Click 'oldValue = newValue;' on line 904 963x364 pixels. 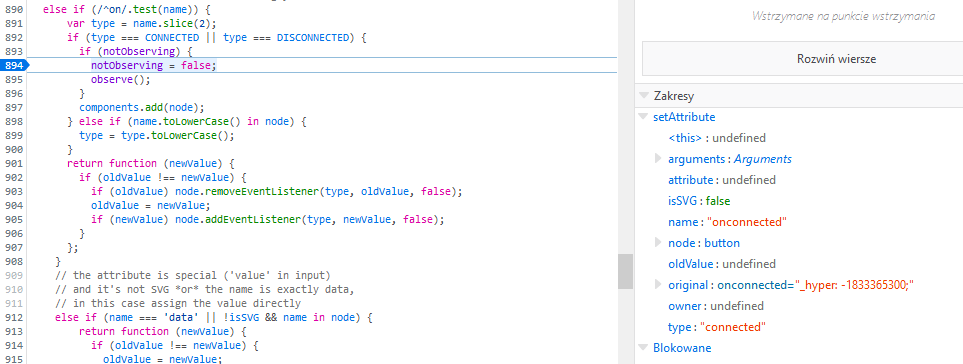[150, 205]
